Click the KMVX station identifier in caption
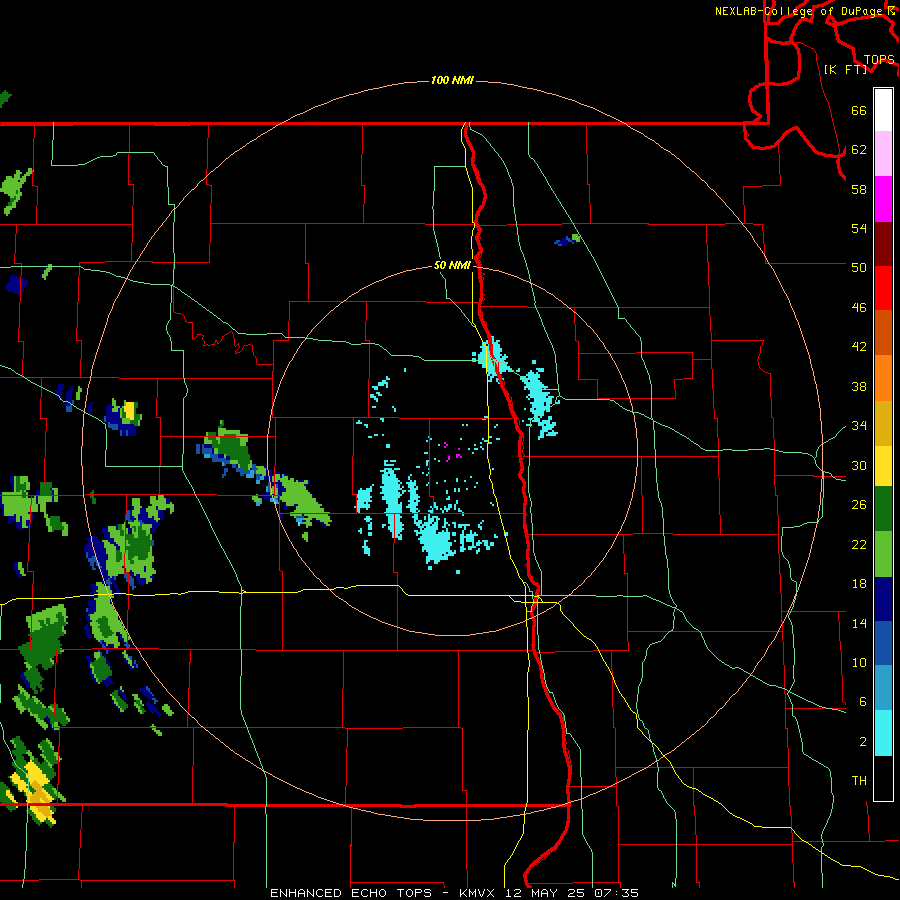Viewport: 900px width, 900px height. click(479, 893)
